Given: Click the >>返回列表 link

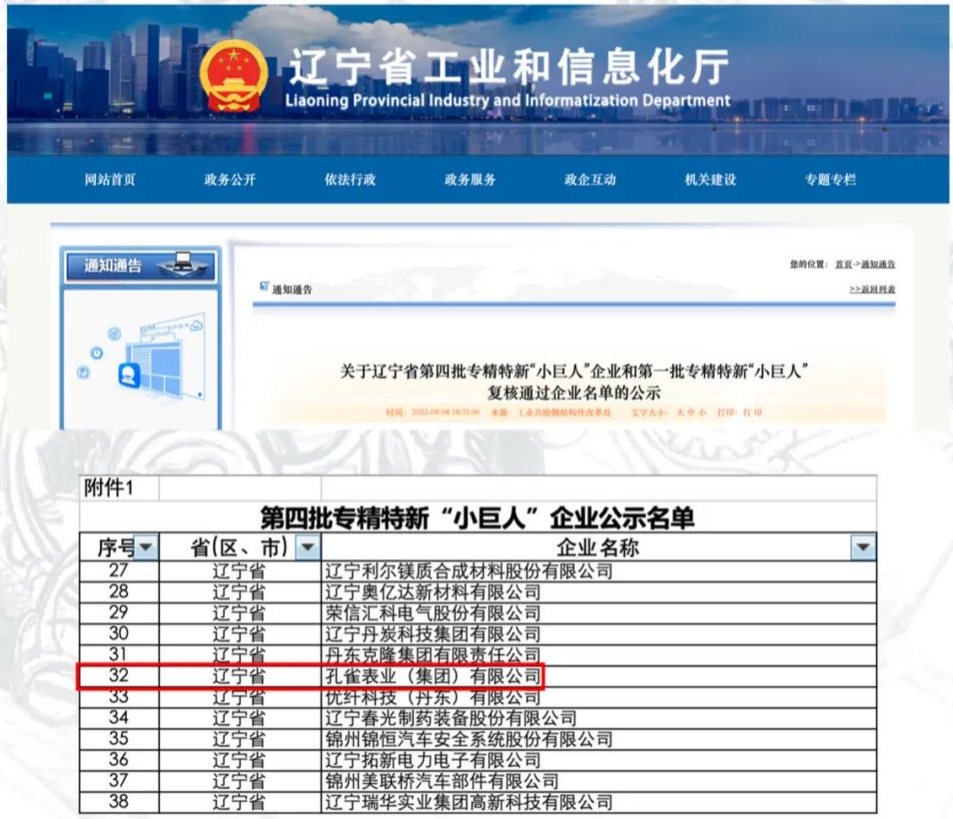Looking at the screenshot, I should point(872,289).
